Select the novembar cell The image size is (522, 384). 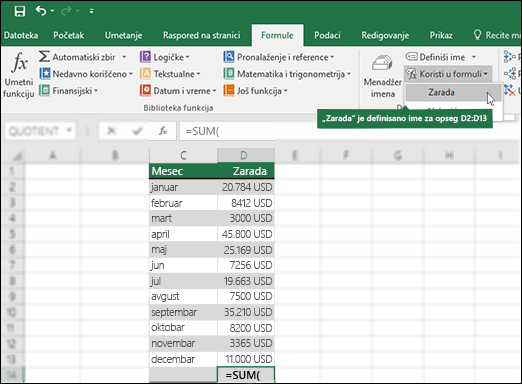183,343
